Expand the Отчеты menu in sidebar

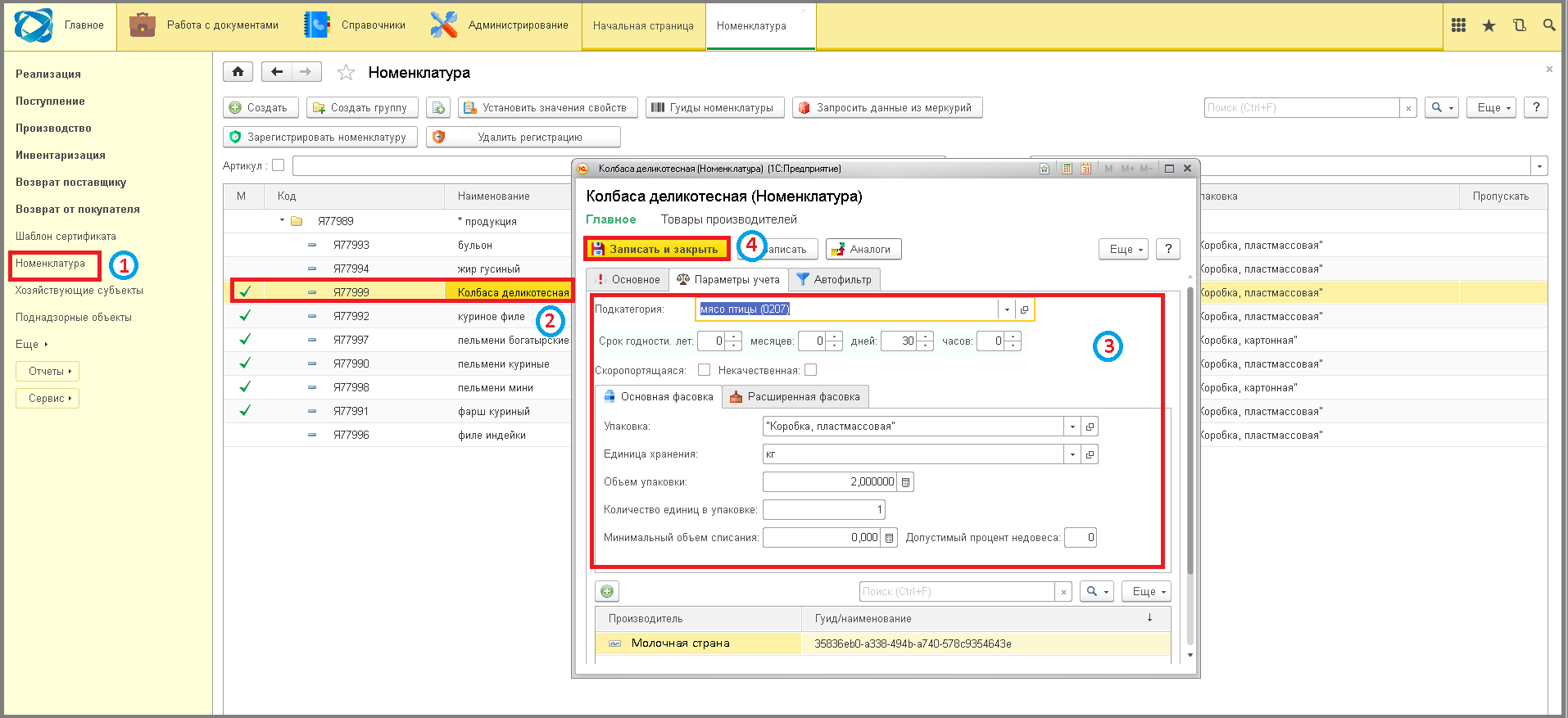tap(48, 371)
